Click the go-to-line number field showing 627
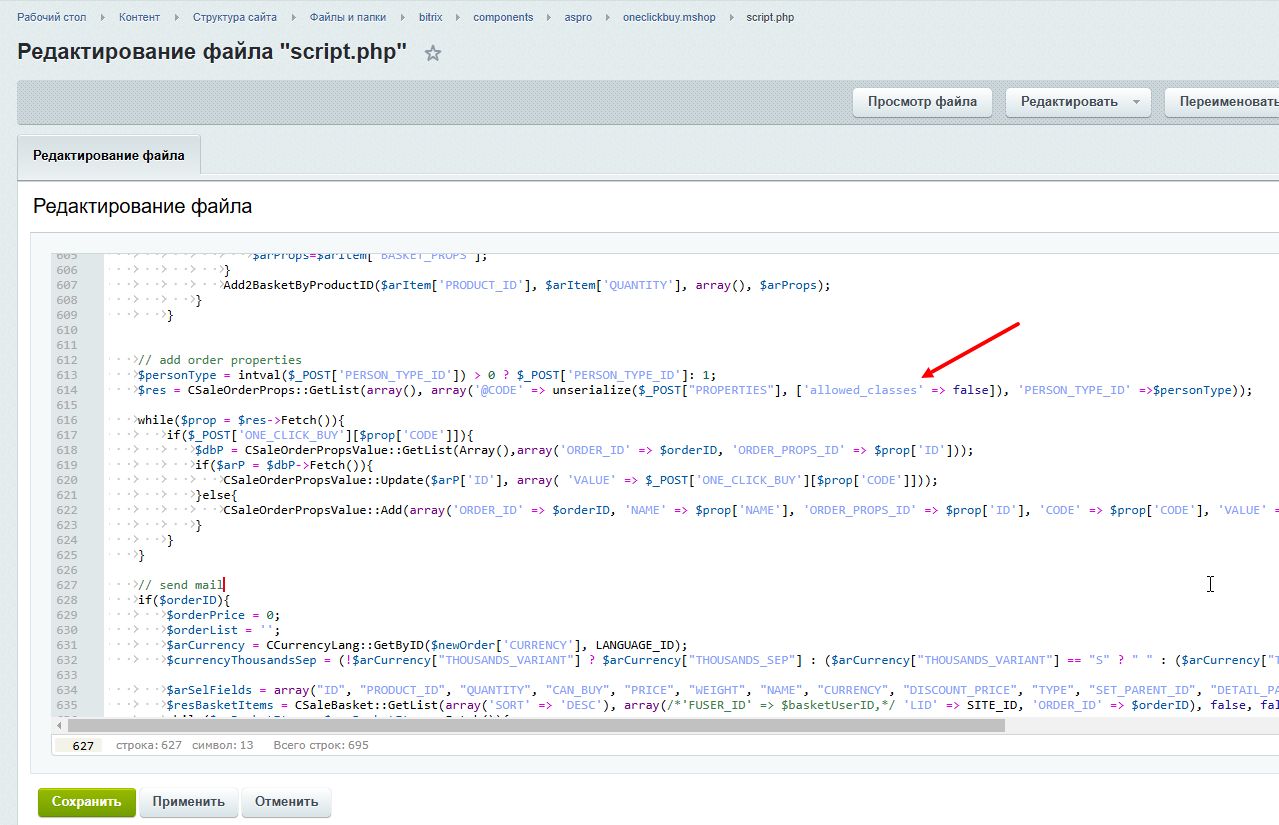1279x825 pixels. pos(82,745)
